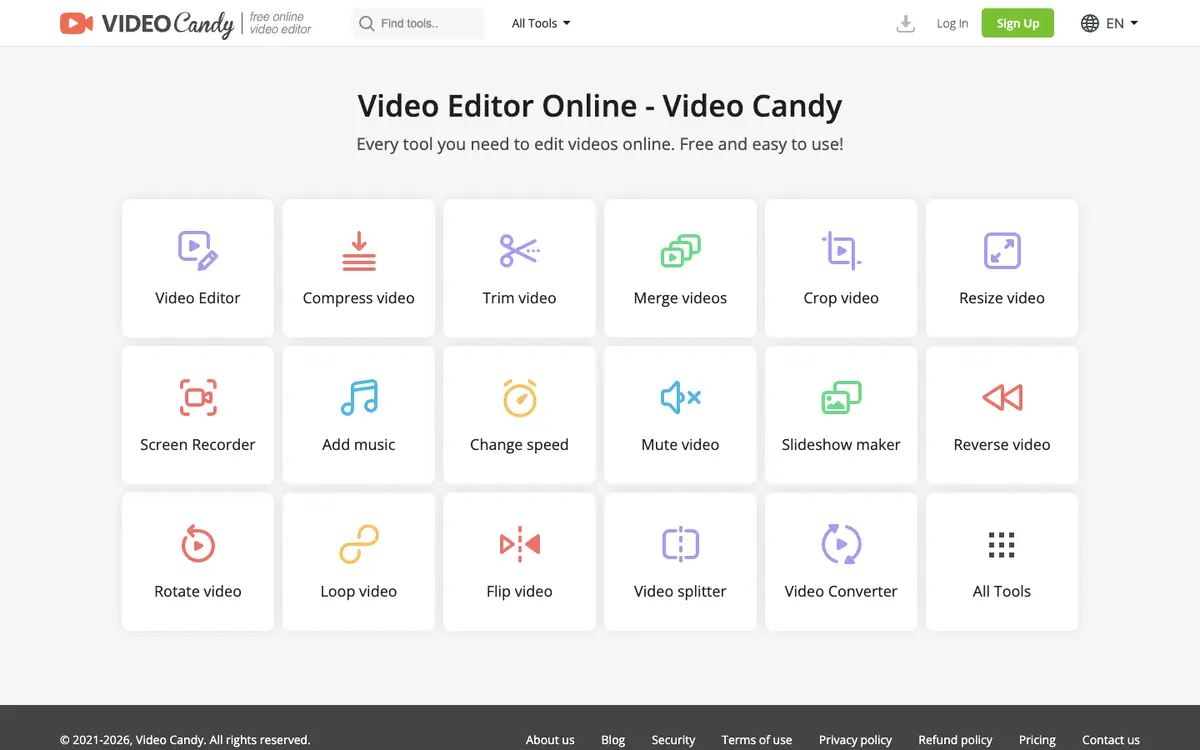This screenshot has height=750, width=1200.
Task: Launch the Screen Recorder icon
Action: pos(198,397)
